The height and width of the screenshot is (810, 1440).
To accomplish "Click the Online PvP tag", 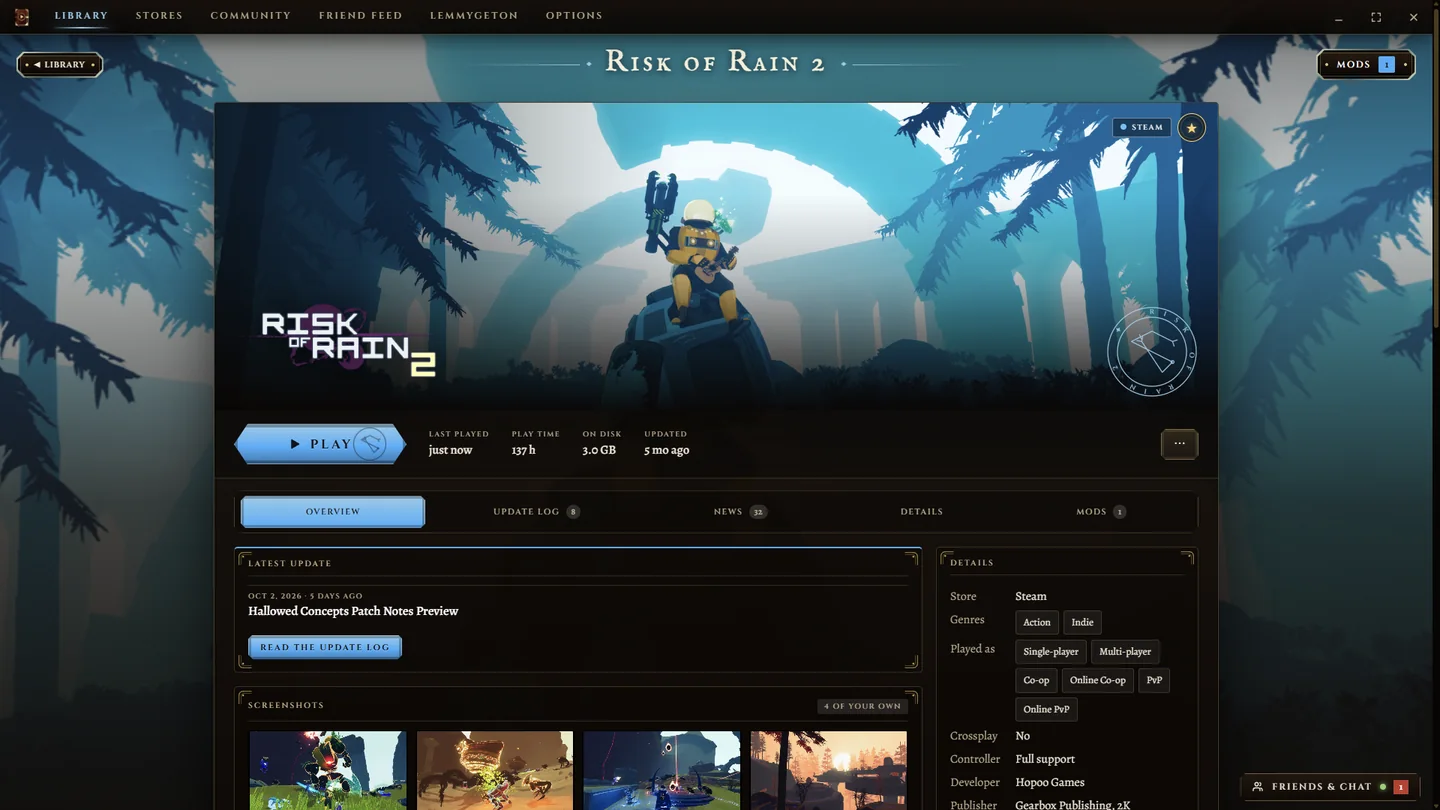I will (1046, 709).
